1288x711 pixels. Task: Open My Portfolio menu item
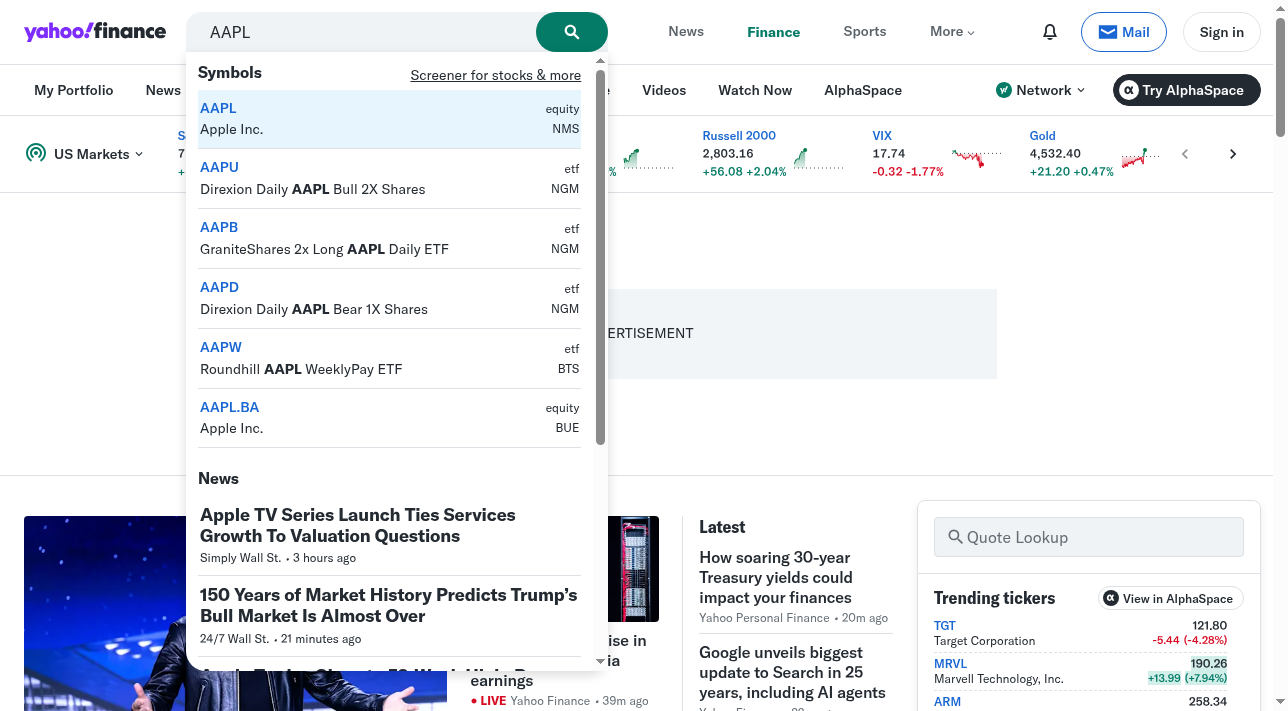tap(74, 90)
